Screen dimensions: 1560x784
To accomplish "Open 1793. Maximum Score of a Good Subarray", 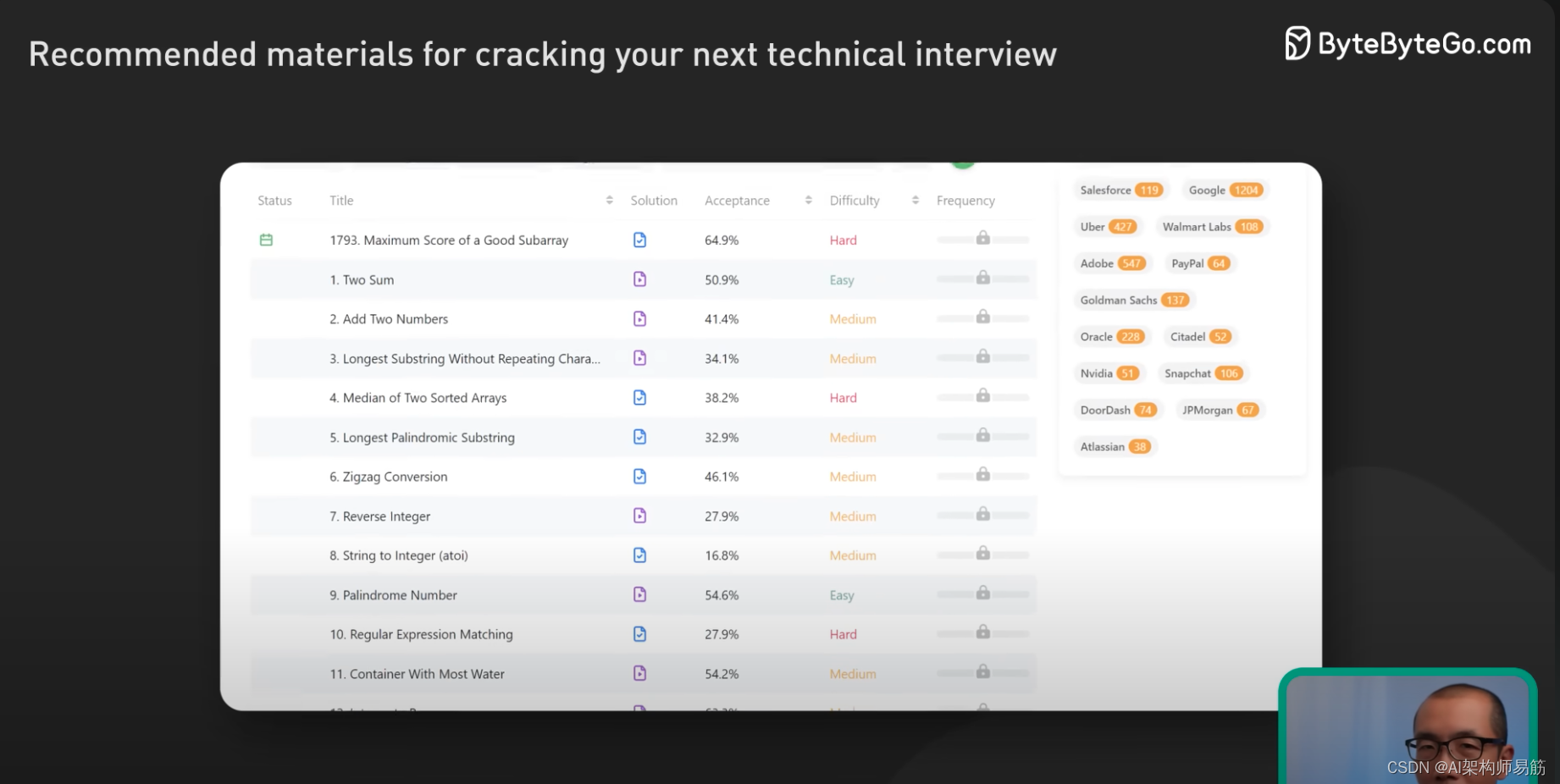I will click(x=449, y=240).
